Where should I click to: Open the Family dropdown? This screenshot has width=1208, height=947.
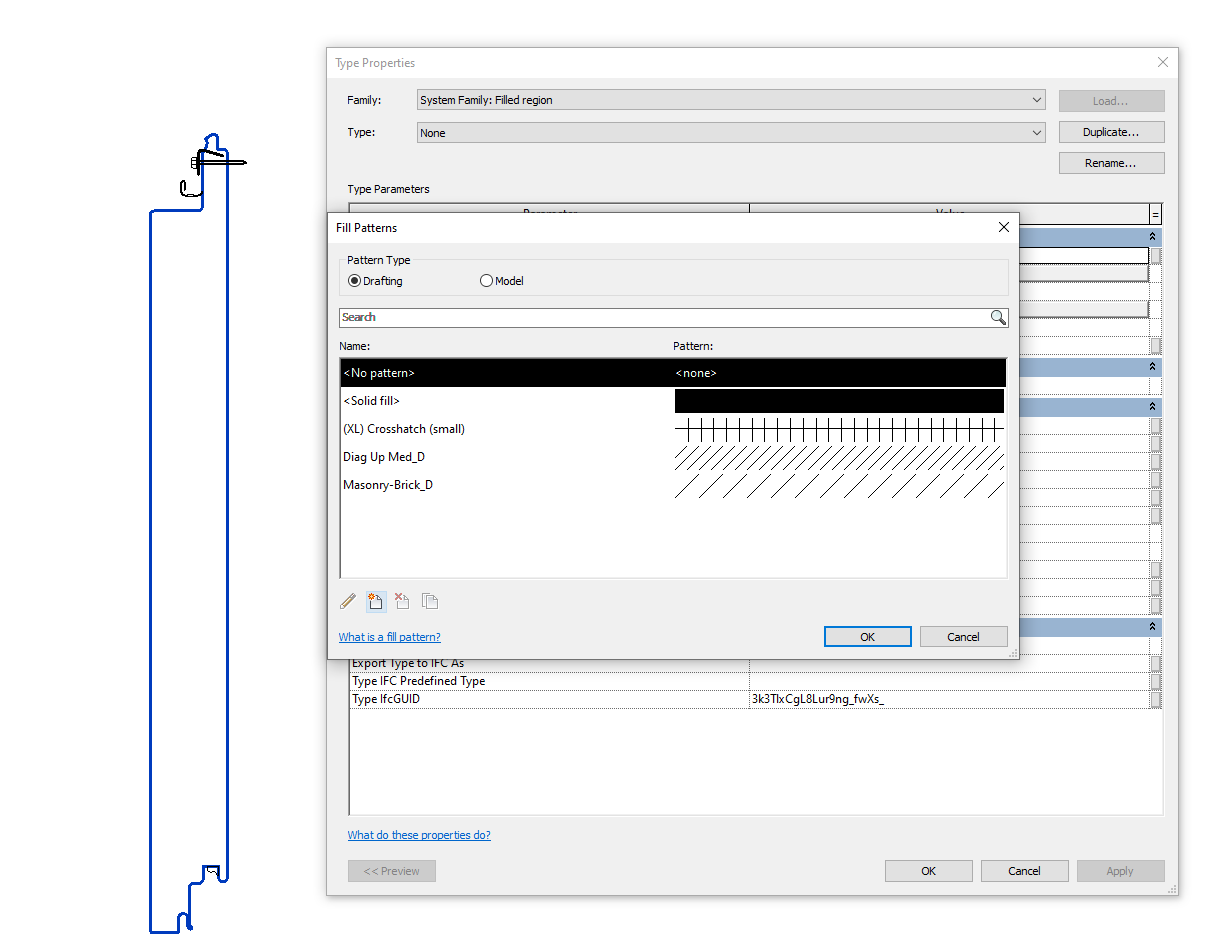[x=731, y=100]
